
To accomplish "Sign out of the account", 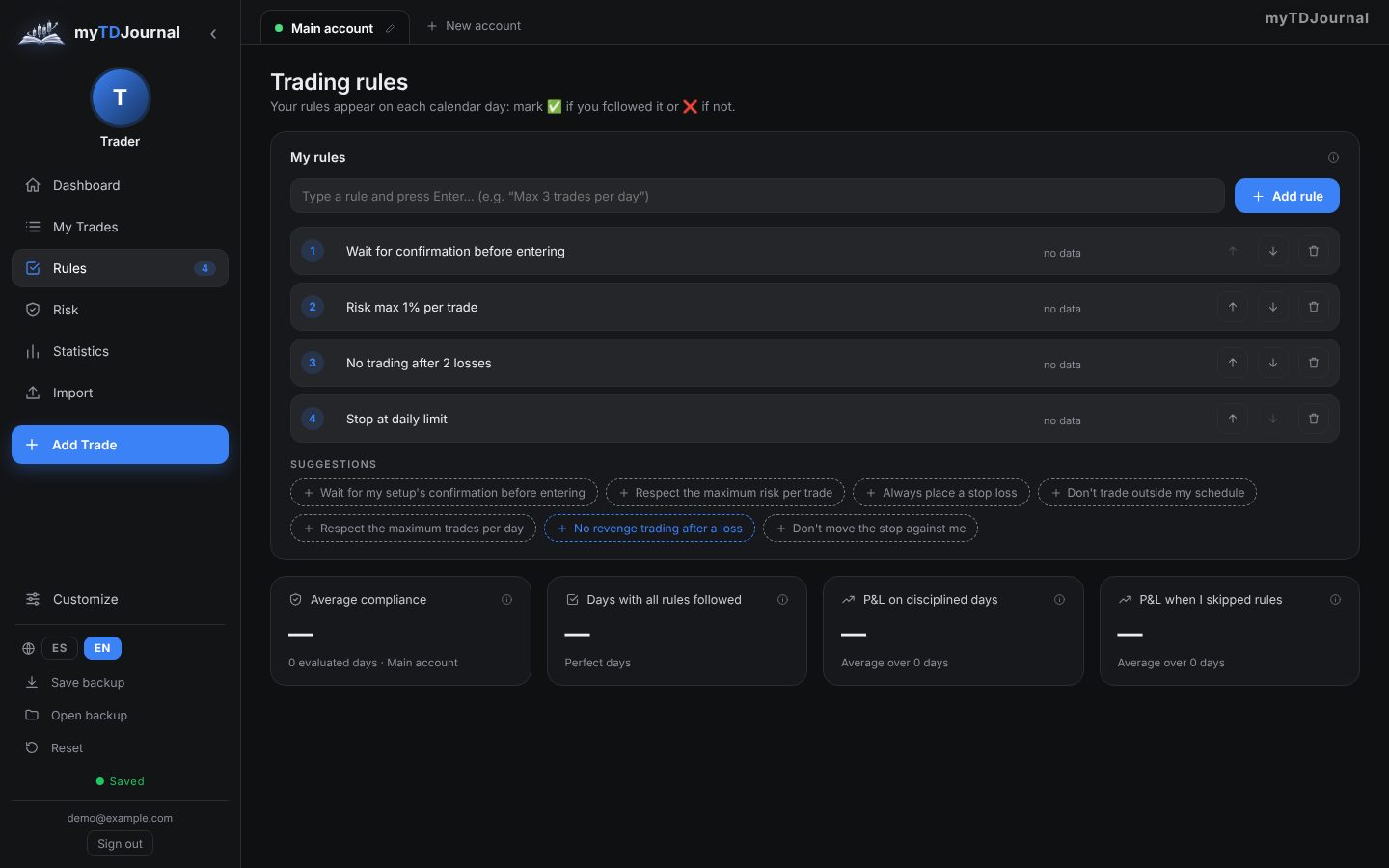I will [120, 844].
